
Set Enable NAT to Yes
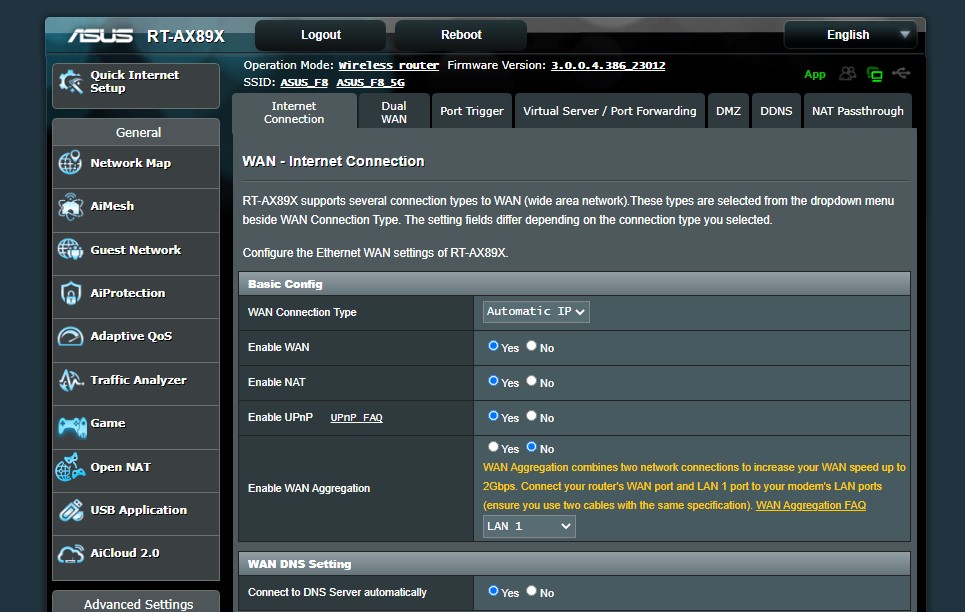[493, 381]
